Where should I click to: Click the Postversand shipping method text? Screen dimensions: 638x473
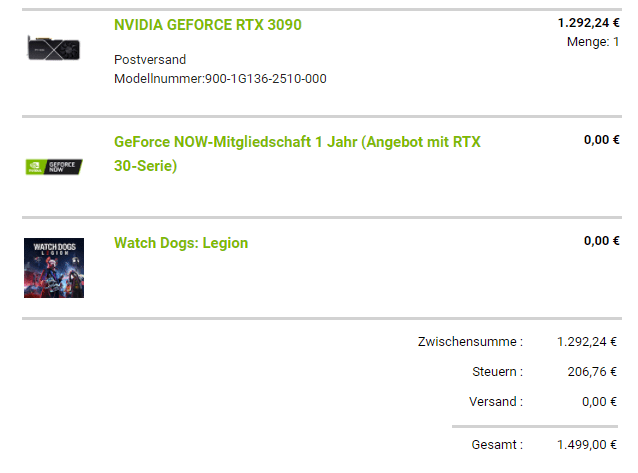(x=150, y=60)
